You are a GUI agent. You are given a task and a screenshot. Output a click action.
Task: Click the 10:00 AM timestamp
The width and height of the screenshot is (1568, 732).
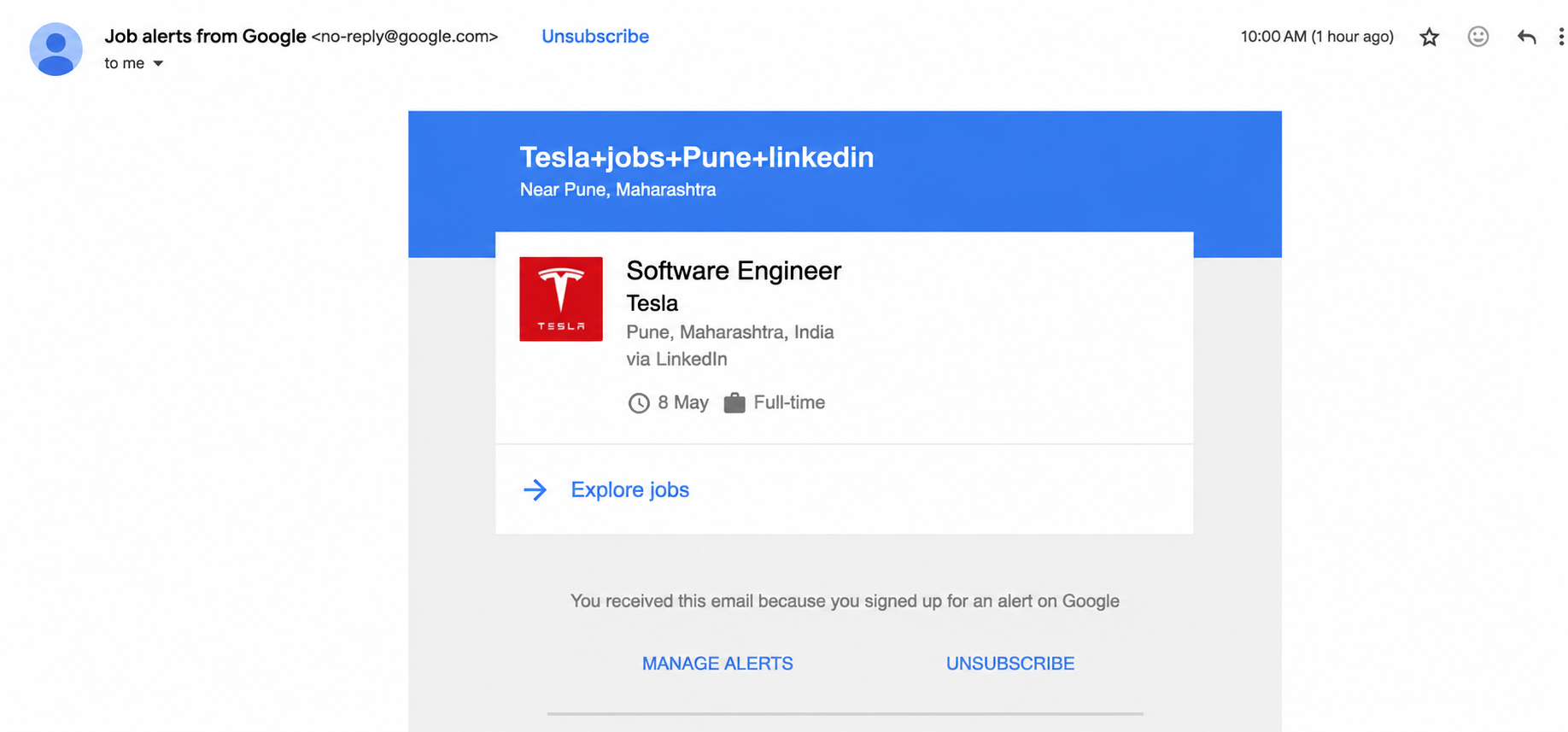1317,37
